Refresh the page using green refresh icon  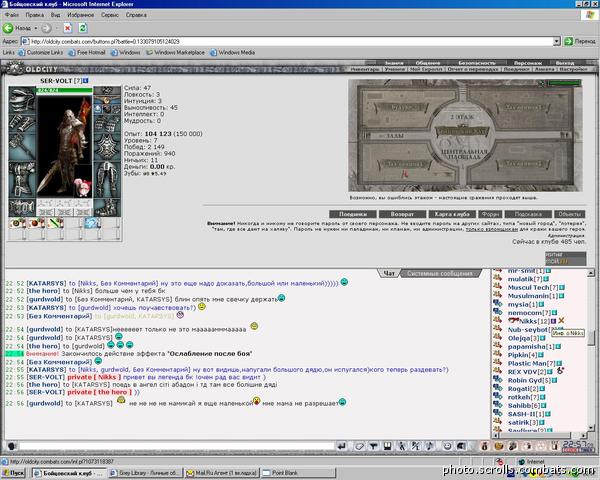click(x=83, y=28)
